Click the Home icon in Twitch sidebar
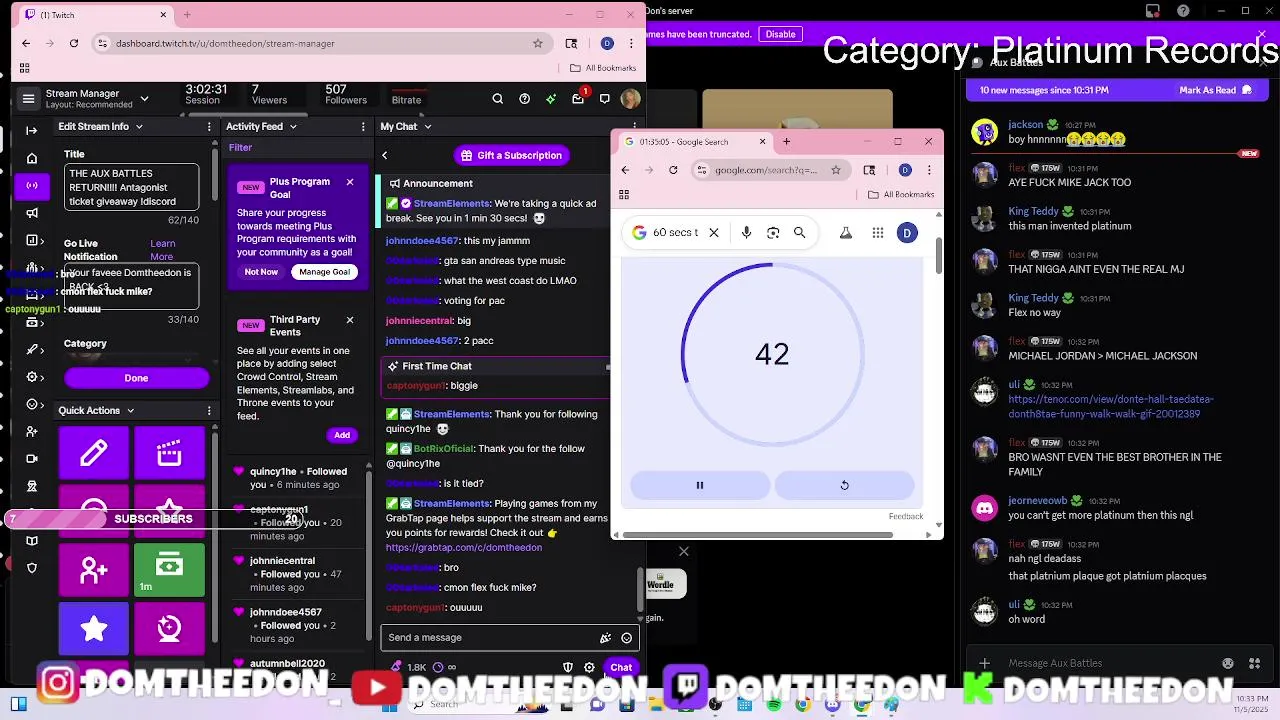 [31, 158]
